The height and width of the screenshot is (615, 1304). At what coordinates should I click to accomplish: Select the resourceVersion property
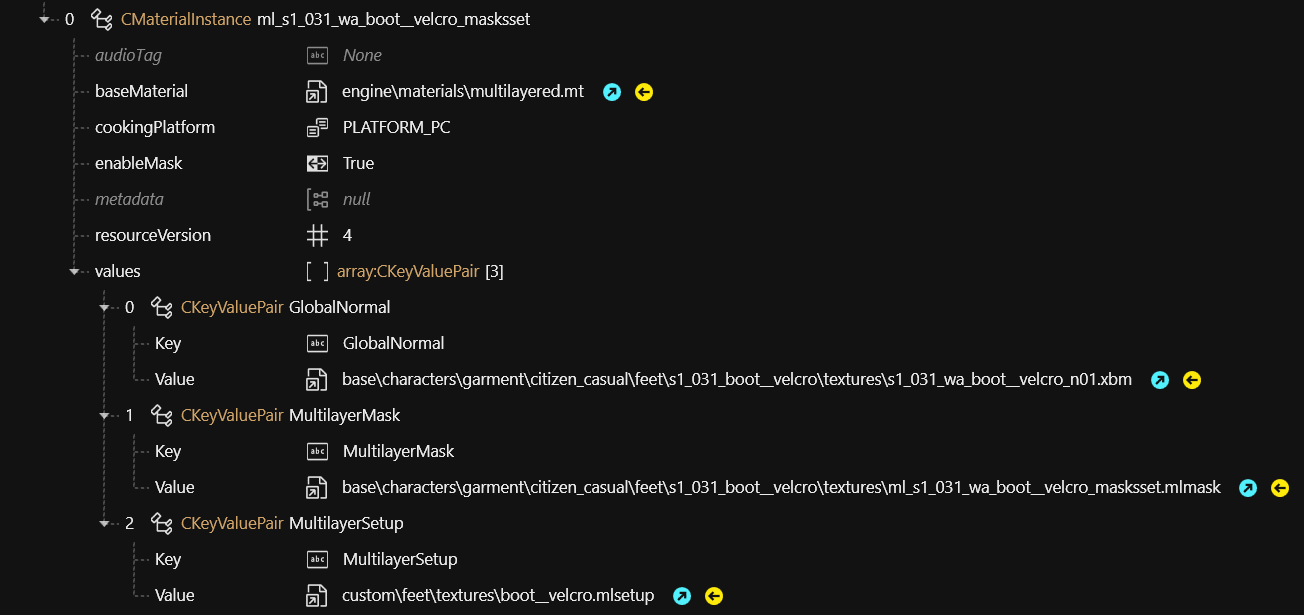(153, 235)
